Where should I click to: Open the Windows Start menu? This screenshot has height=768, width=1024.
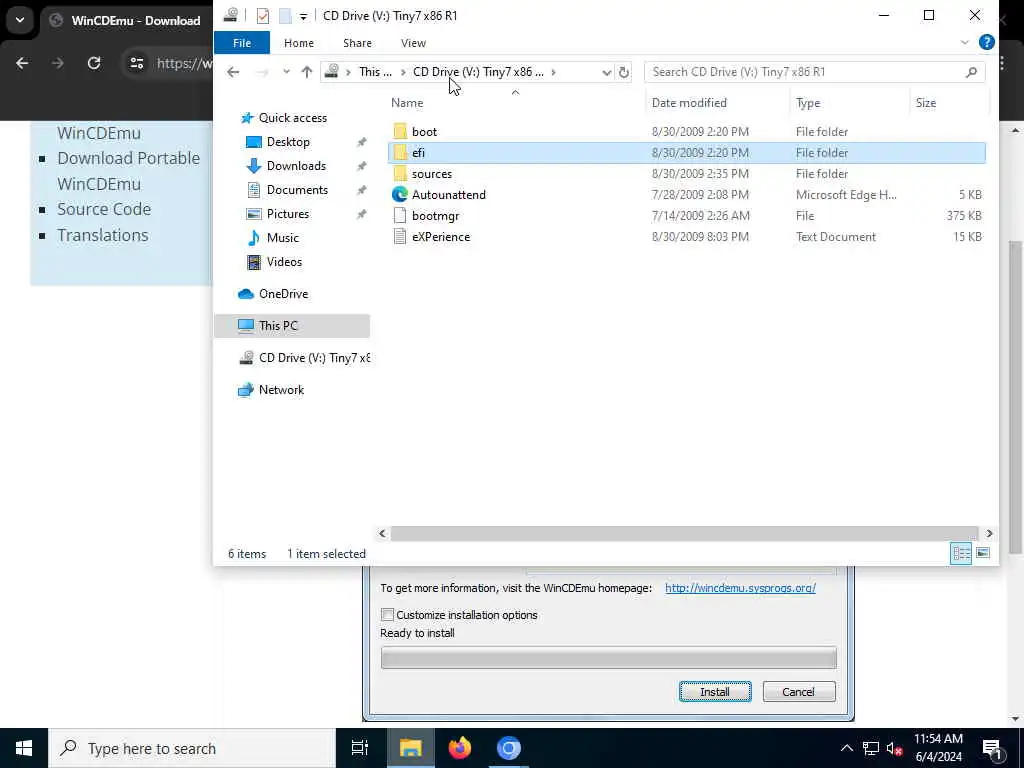coord(24,748)
